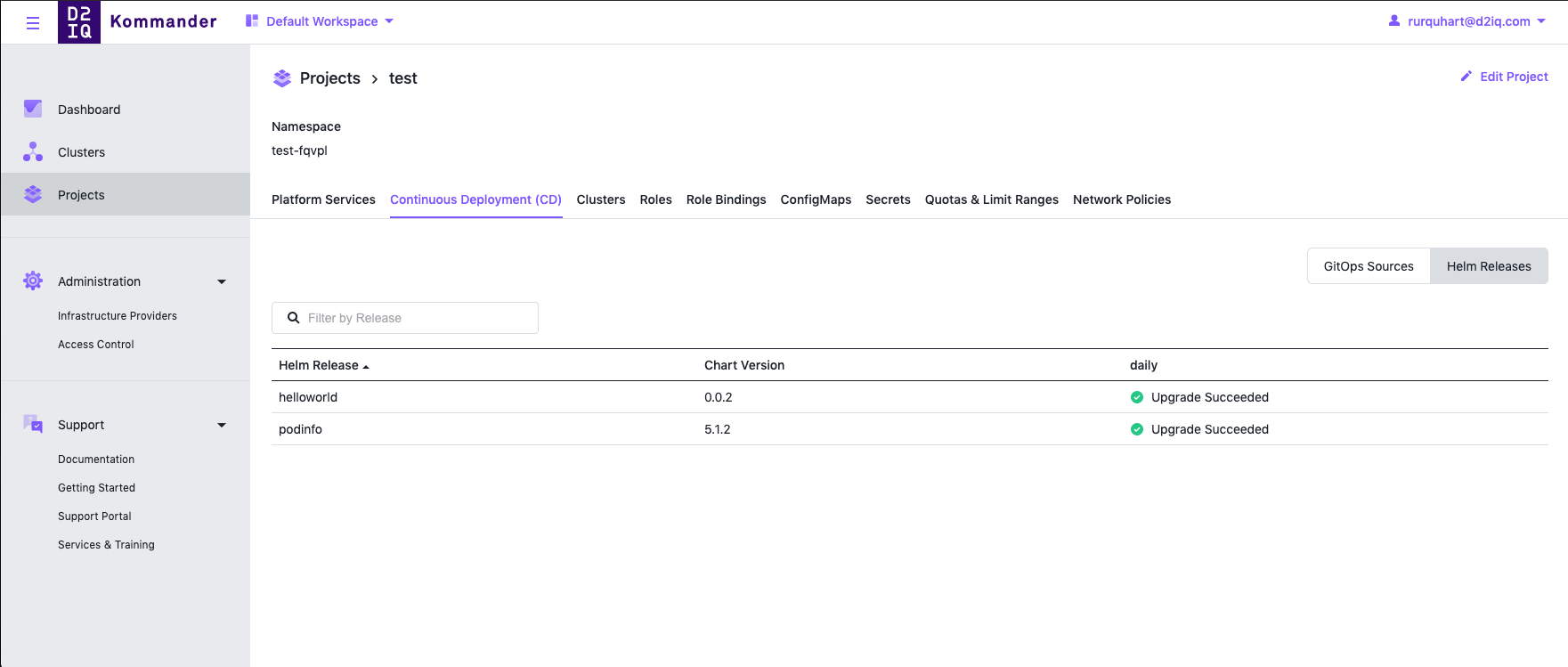This screenshot has height=667, width=1568.
Task: Click the namespace value test-fqvpl
Action: [299, 150]
